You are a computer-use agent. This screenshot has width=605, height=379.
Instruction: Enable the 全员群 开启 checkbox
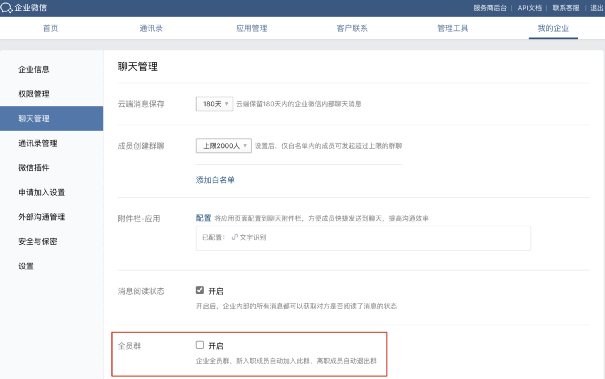[x=199, y=345]
